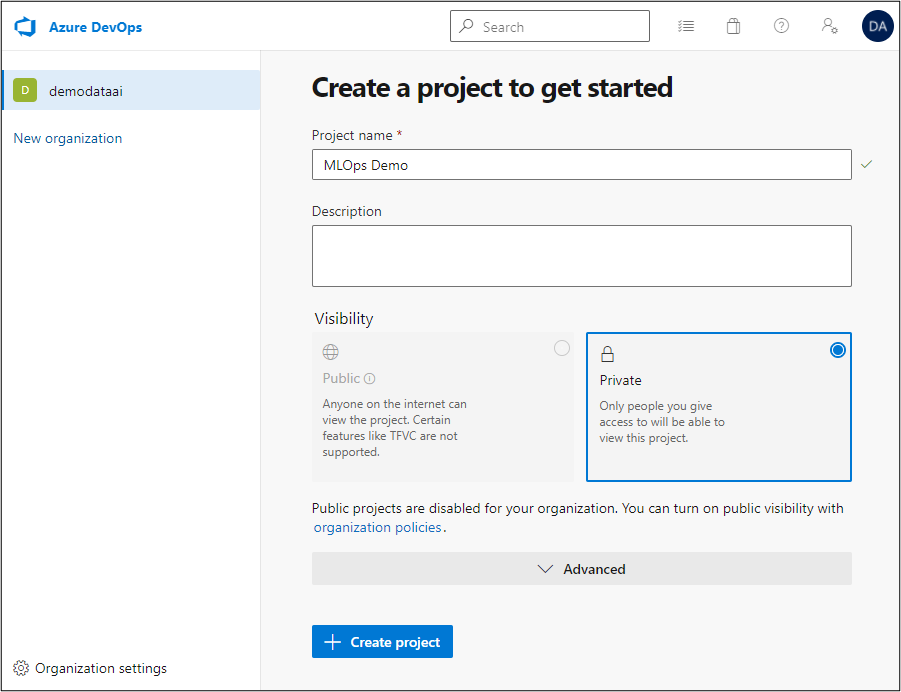Click the demodataai organization avatar
The height and width of the screenshot is (692, 901).
[x=25, y=90]
